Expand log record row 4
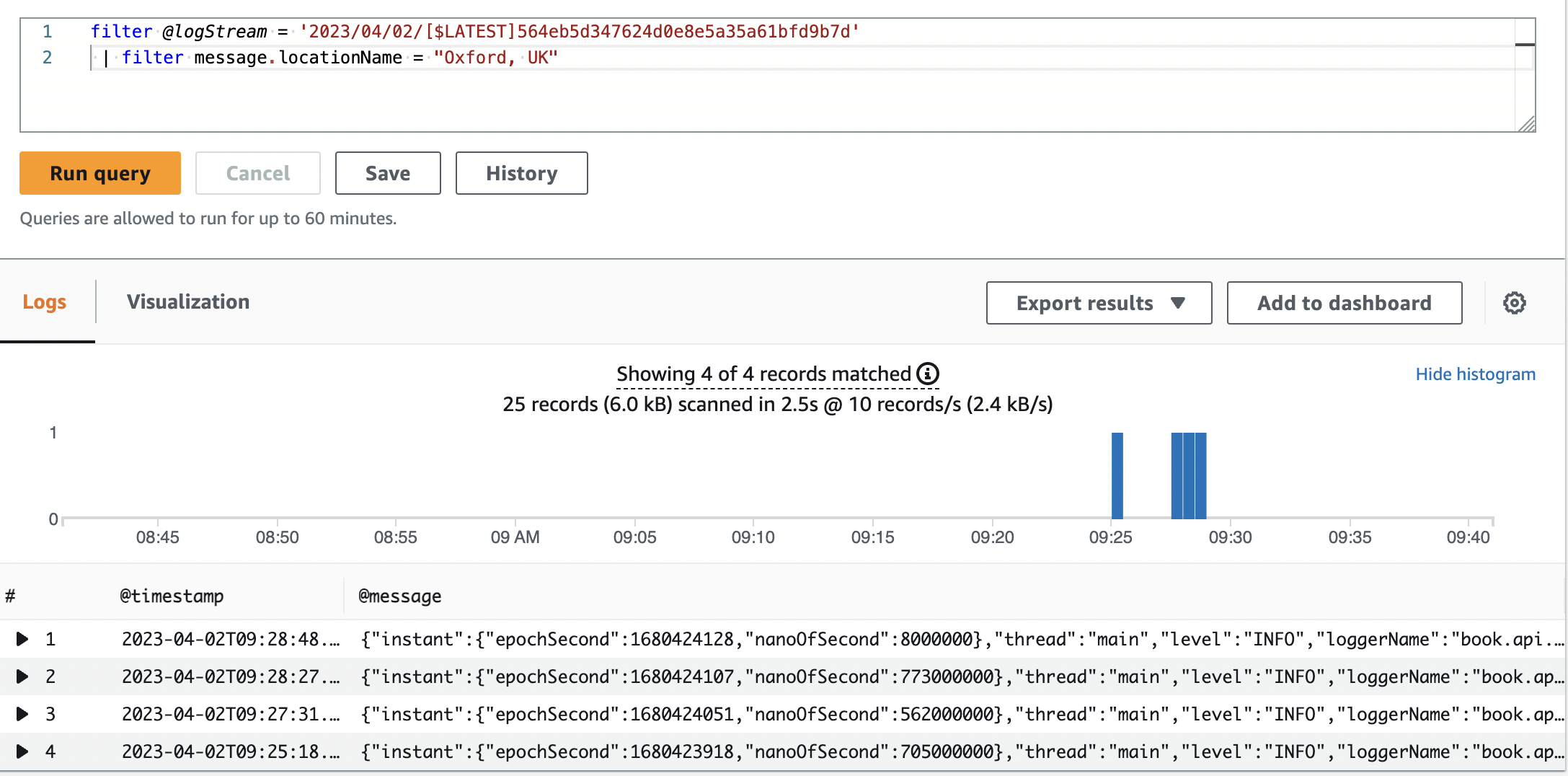 tap(22, 751)
